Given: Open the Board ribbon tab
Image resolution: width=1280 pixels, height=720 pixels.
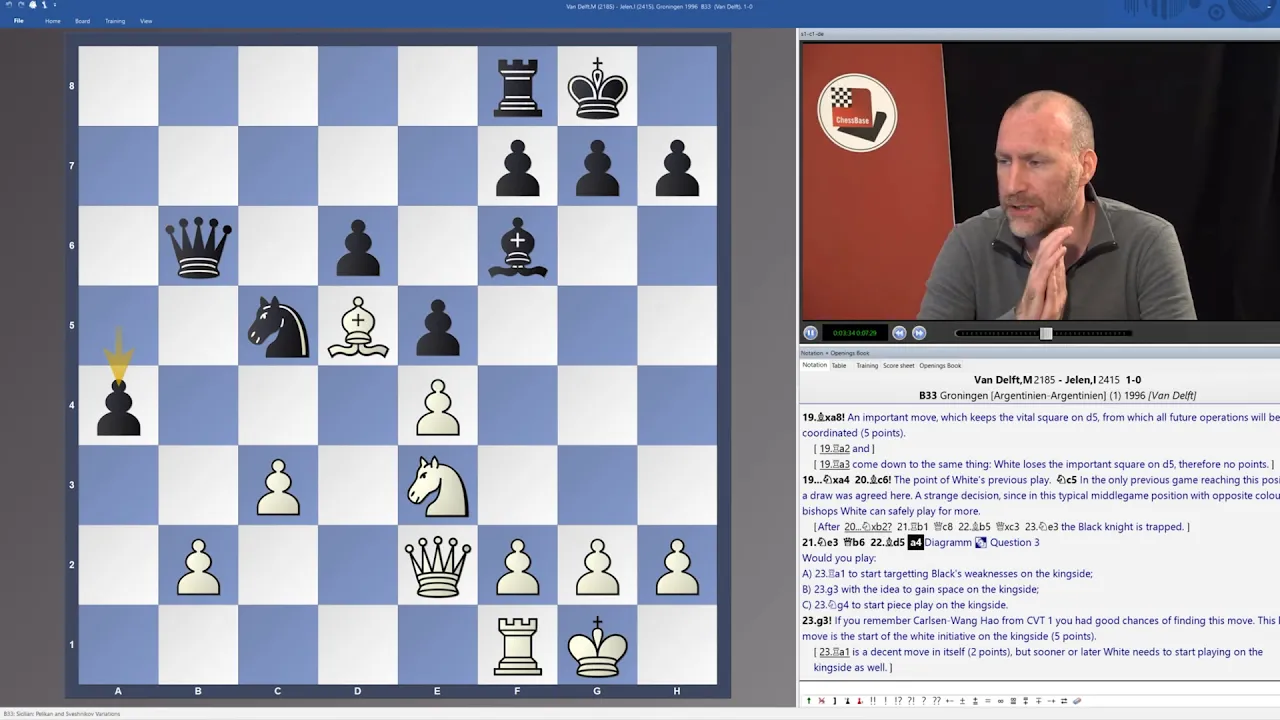Looking at the screenshot, I should pos(82,21).
